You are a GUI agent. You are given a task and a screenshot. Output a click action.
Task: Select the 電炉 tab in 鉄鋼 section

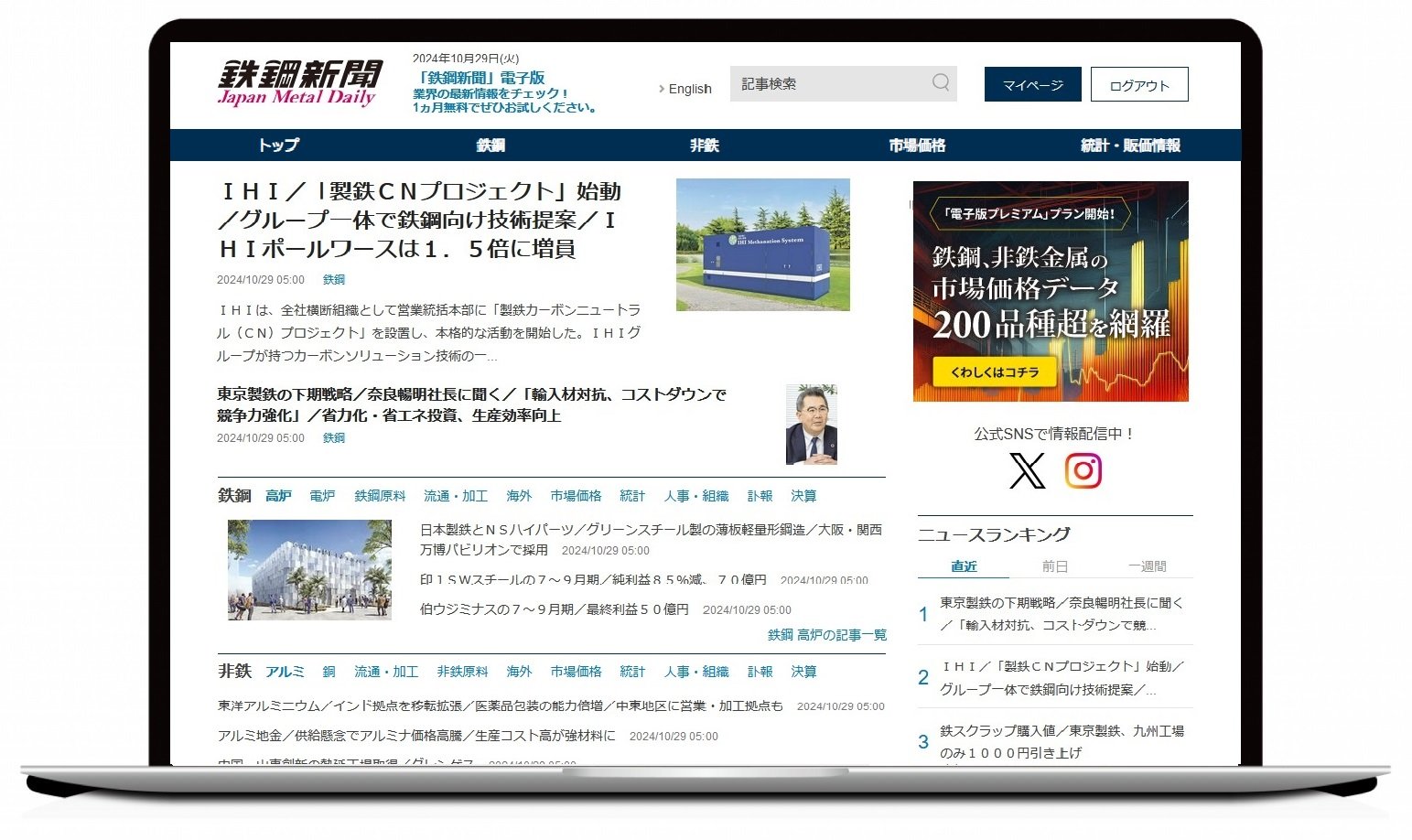[x=322, y=496]
